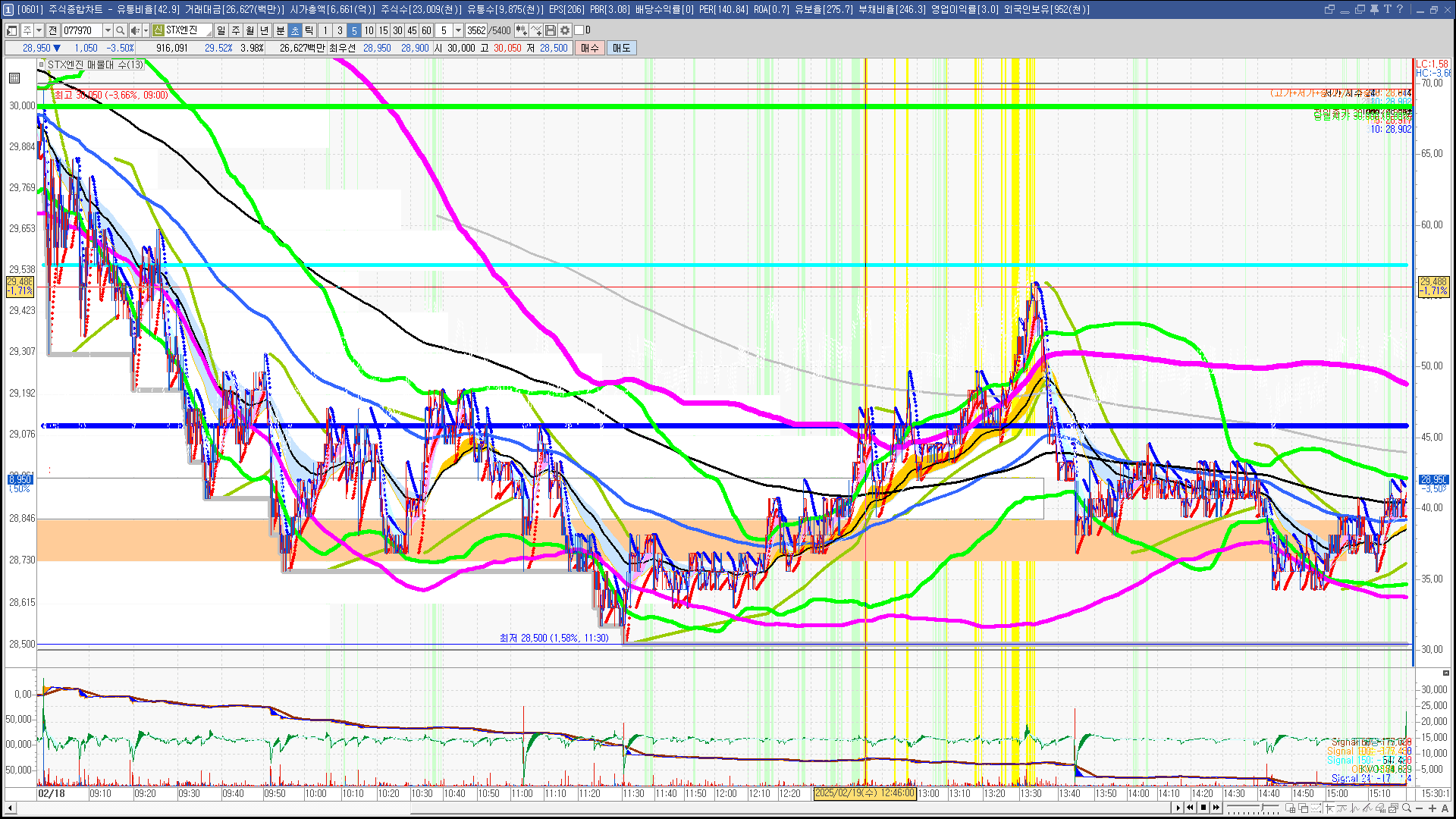The width and height of the screenshot is (1456, 819).
Task: Open the stock code 077970 dropdown arrow
Action: [108, 30]
